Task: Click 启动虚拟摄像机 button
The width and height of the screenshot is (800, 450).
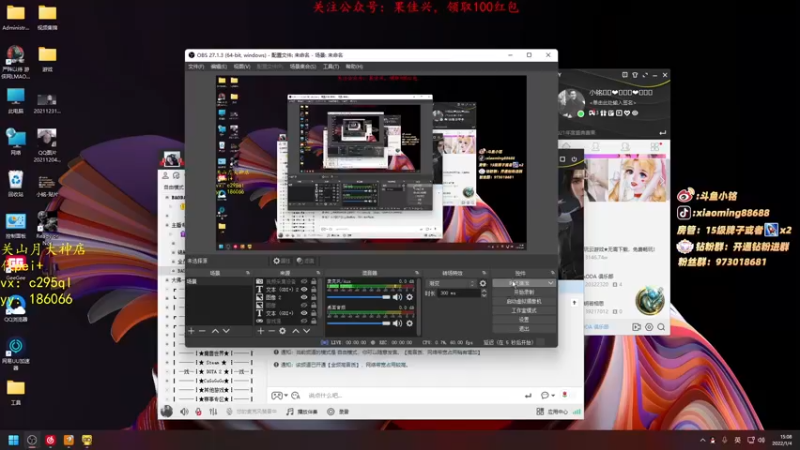Action: (x=524, y=302)
